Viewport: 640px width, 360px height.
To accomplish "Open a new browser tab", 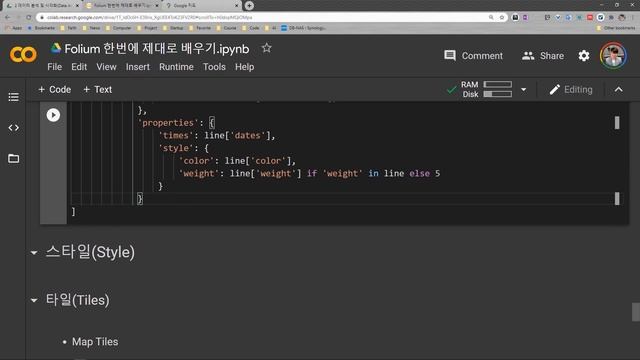I will (x=249, y=5).
